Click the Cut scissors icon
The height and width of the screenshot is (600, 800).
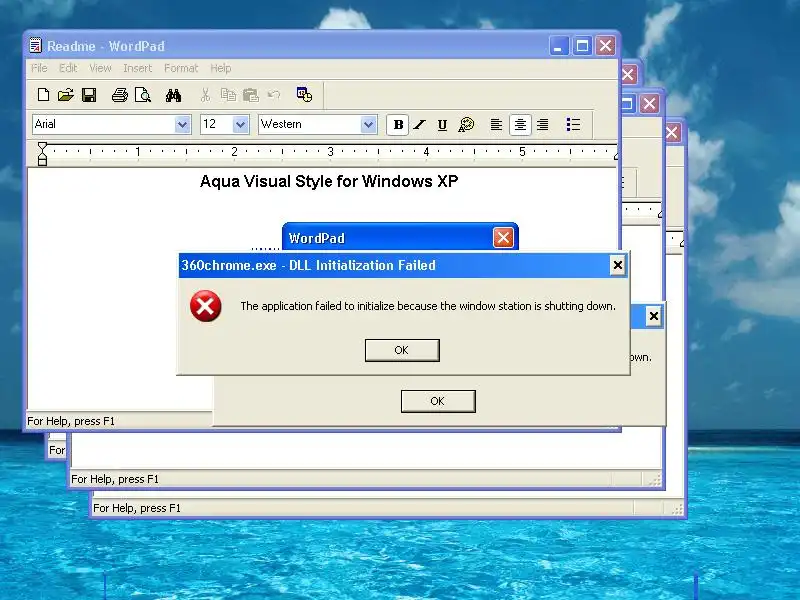coord(205,95)
